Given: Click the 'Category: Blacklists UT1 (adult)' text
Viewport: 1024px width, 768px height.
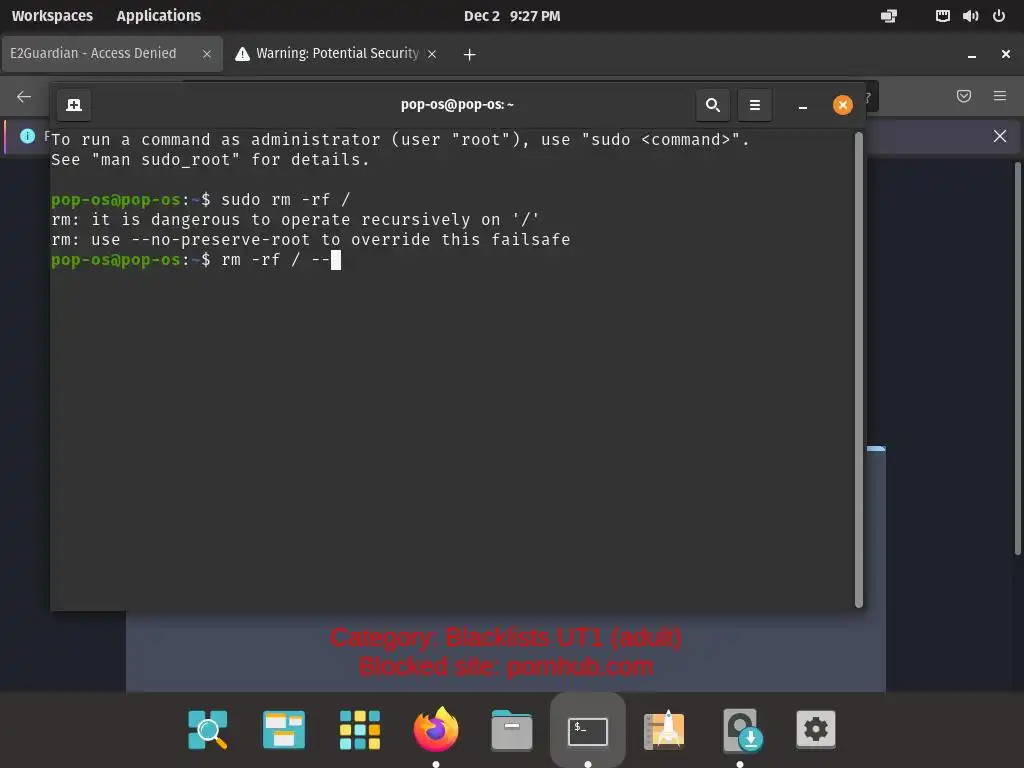Looking at the screenshot, I should click(x=506, y=637).
